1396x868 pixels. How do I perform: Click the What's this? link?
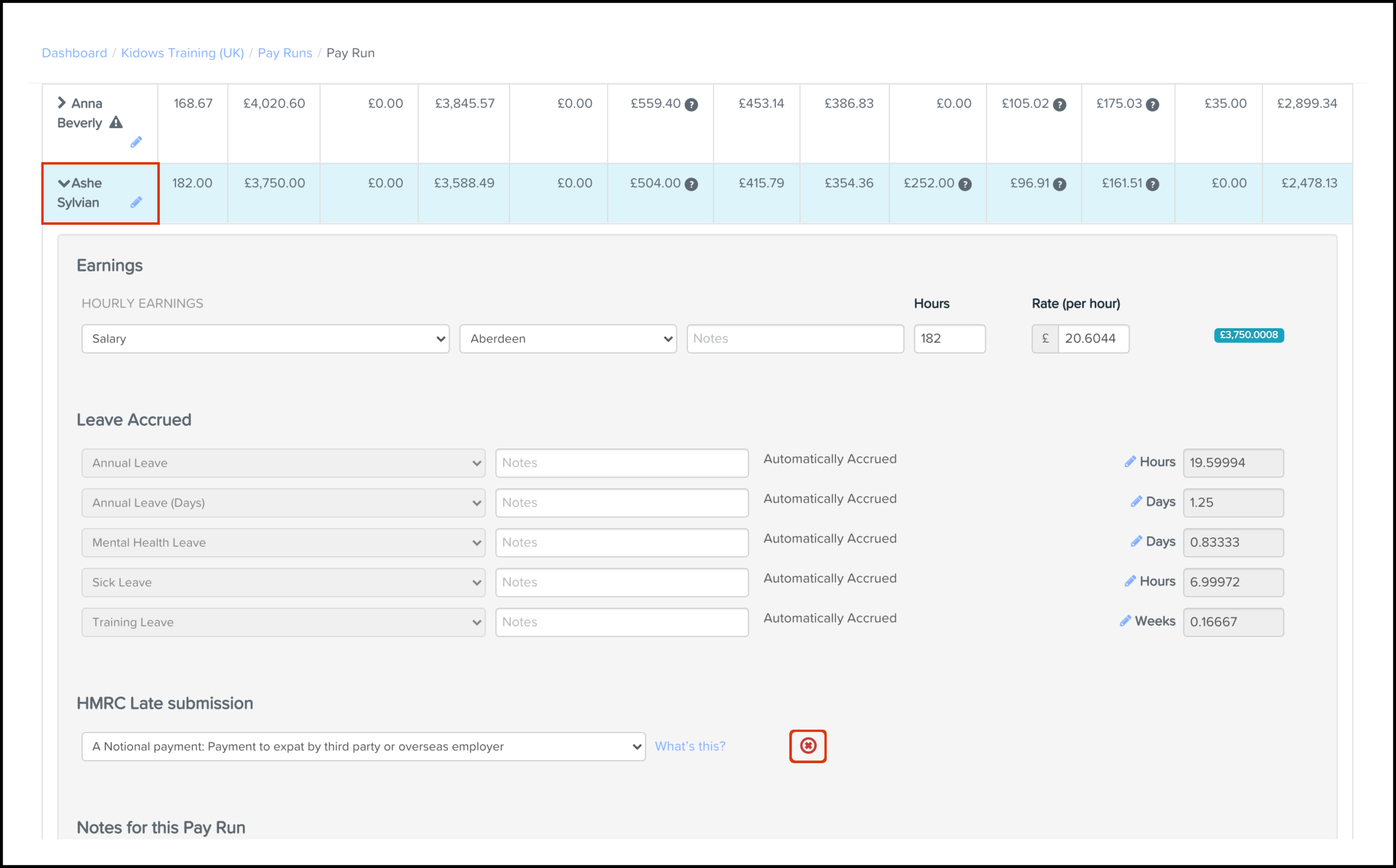click(x=690, y=746)
